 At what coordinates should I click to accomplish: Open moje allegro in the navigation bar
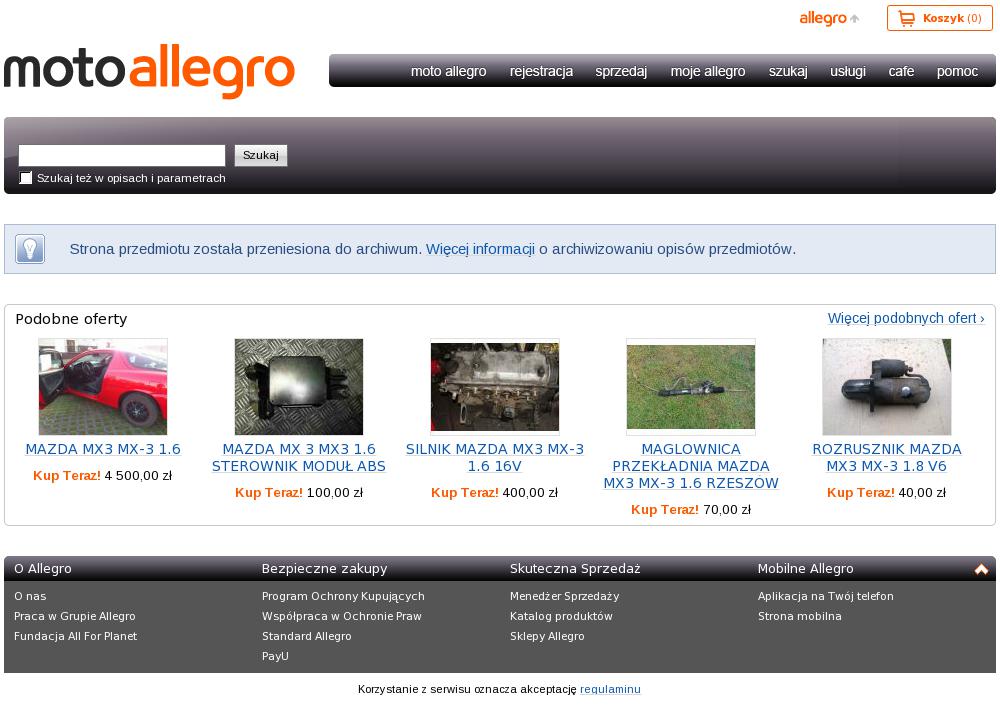(708, 71)
